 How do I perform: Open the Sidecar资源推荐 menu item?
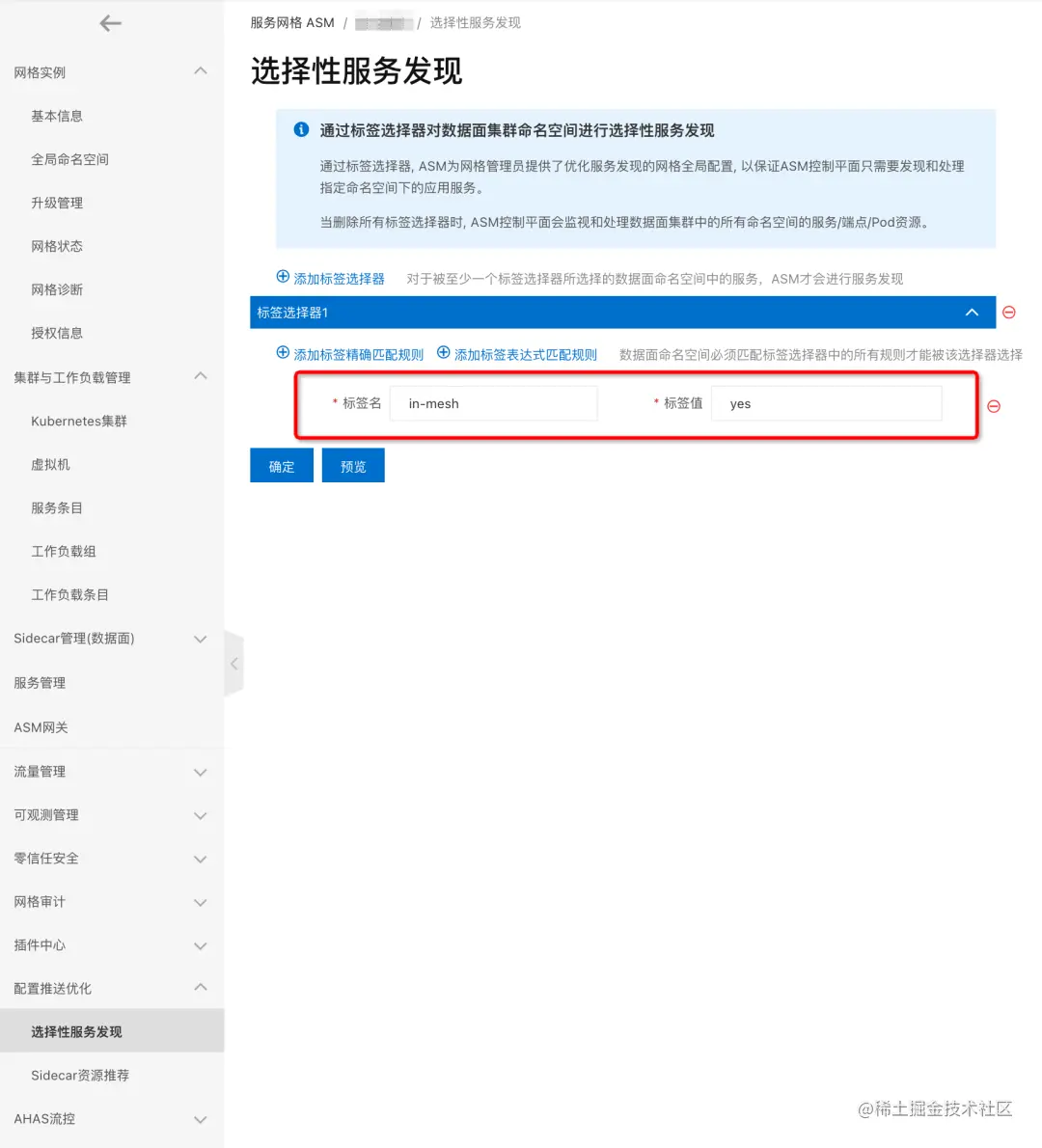(x=80, y=1075)
